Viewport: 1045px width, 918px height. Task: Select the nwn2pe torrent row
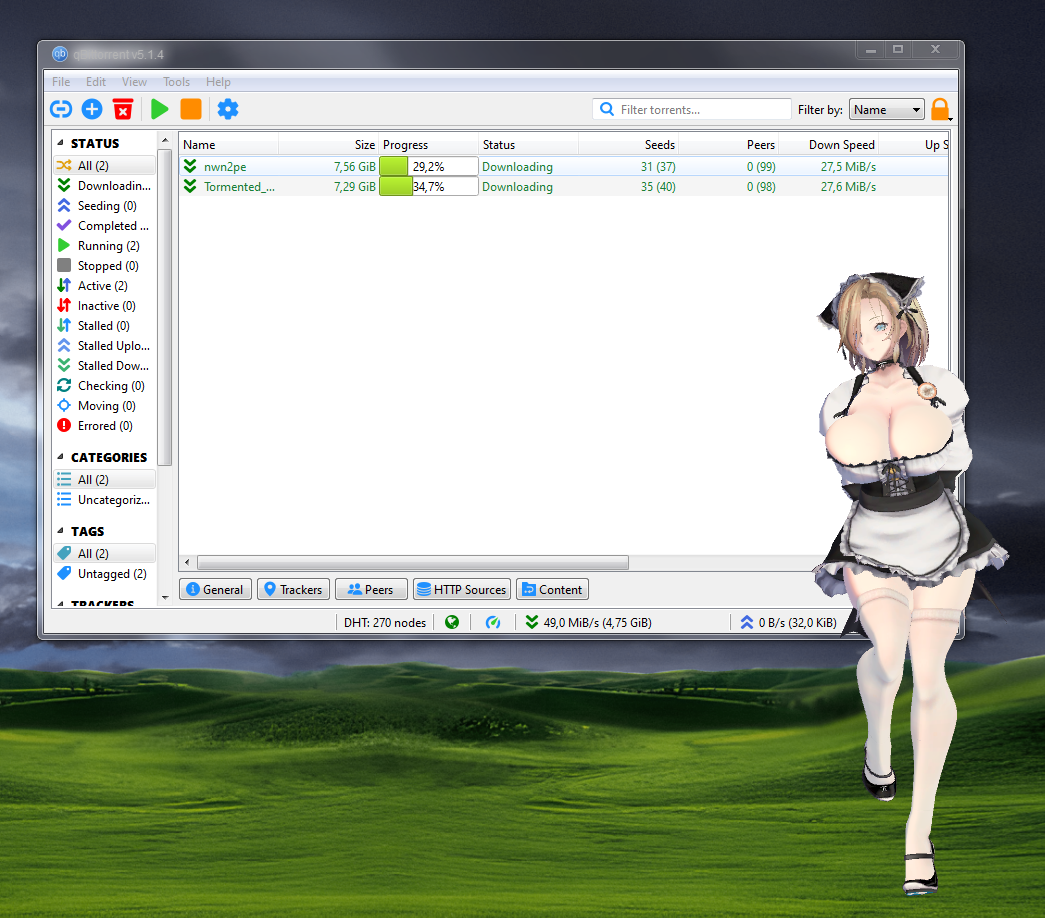coord(563,166)
